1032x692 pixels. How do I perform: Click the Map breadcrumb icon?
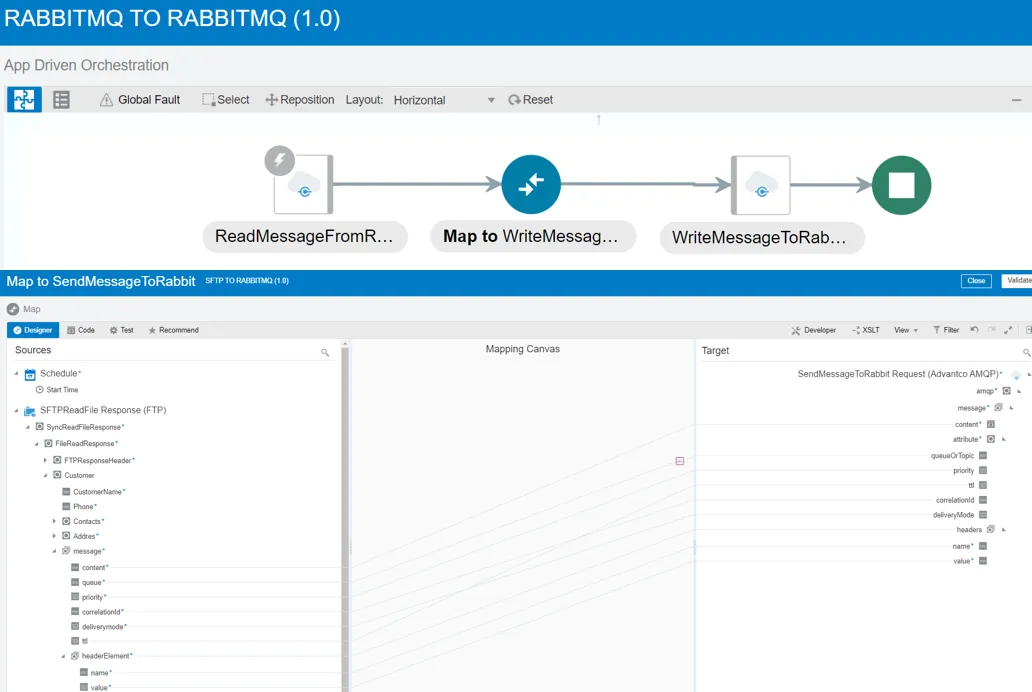point(13,309)
